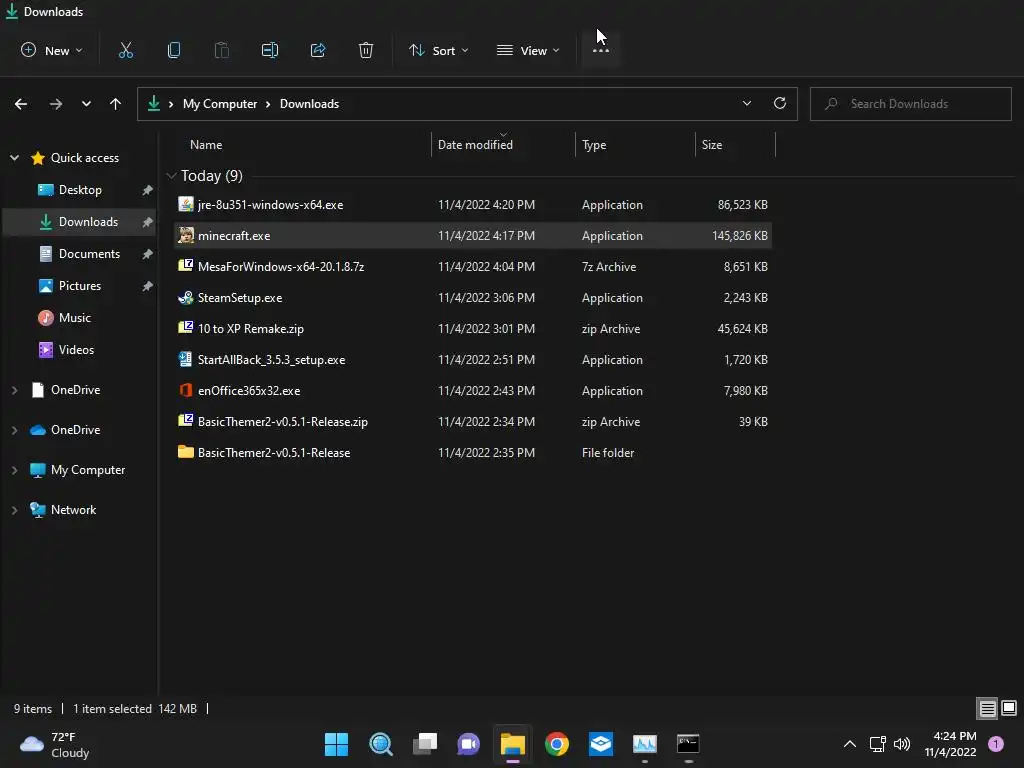This screenshot has height=768, width=1024.
Task: Expand the Network tree node
Action: click(14, 510)
